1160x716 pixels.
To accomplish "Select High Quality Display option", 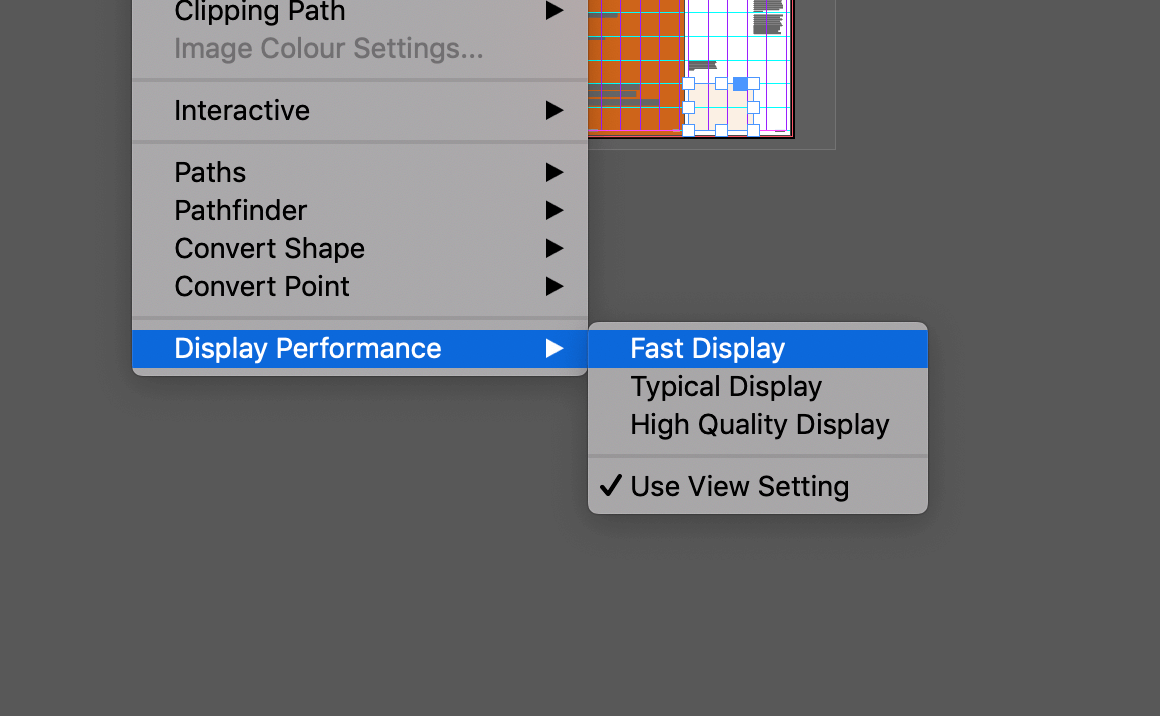I will (759, 425).
